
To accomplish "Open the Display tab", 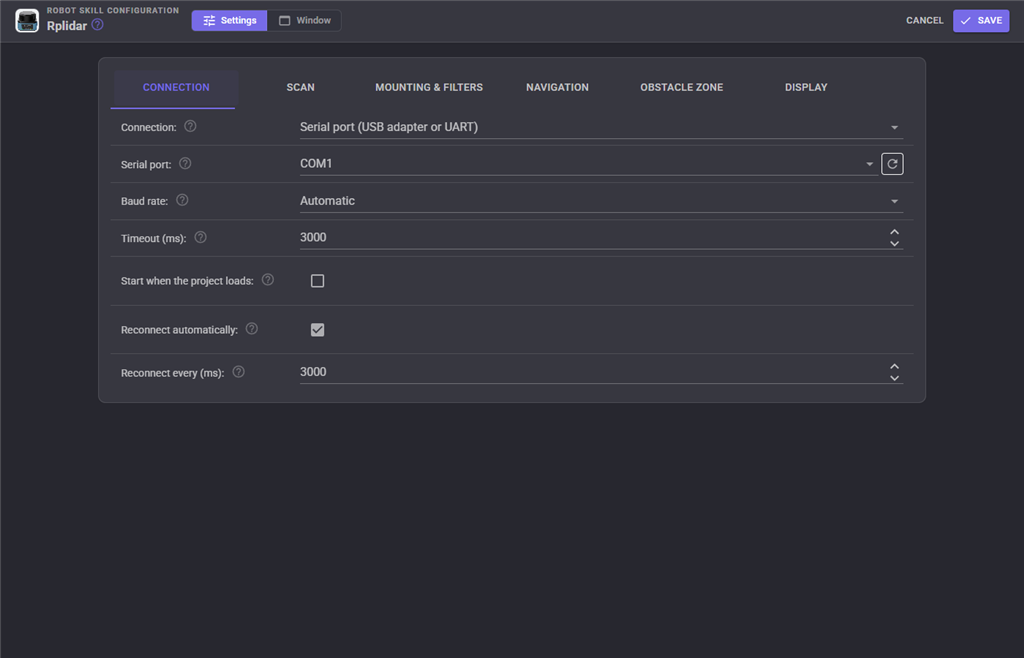I will [806, 87].
